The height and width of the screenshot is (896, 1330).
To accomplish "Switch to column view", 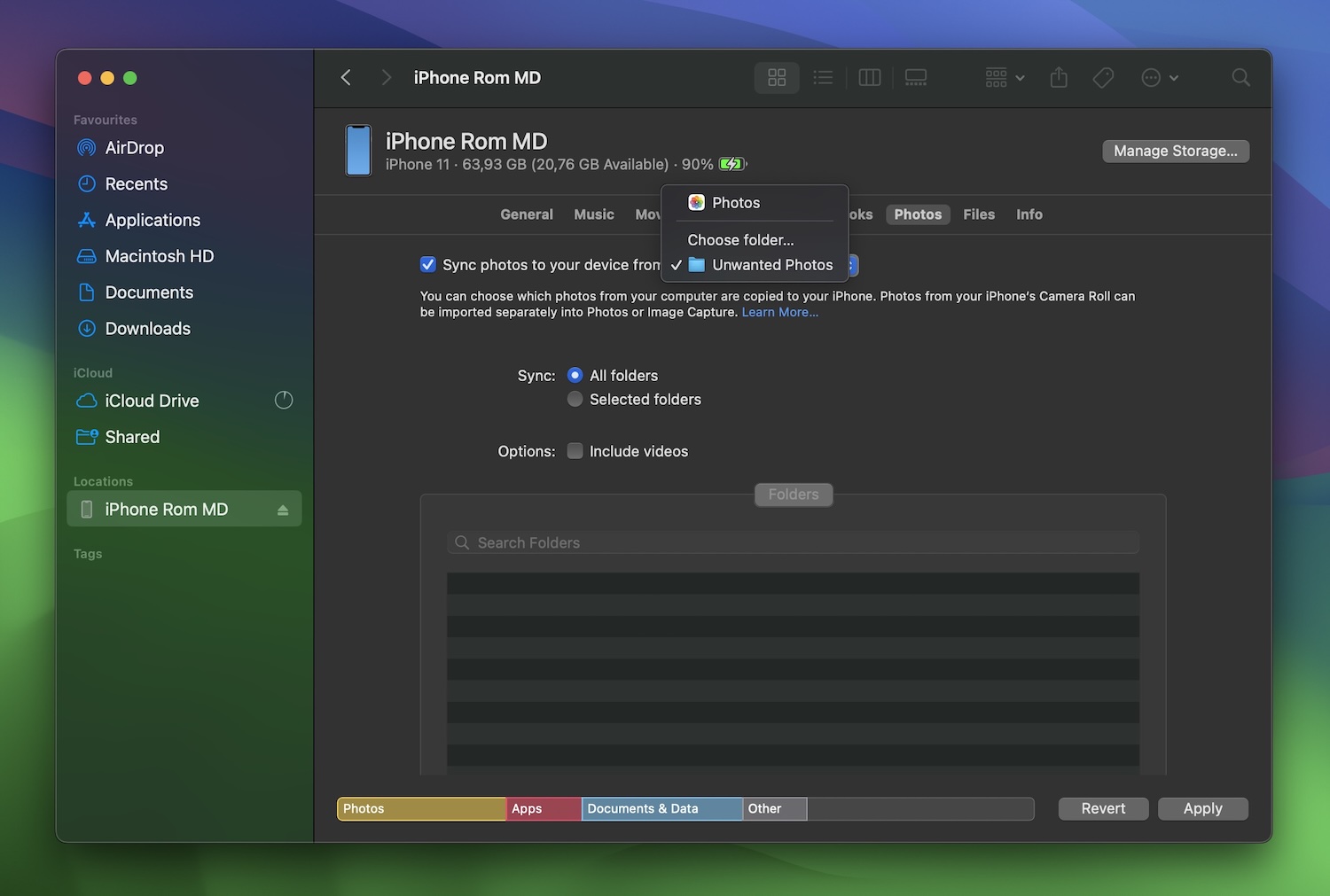I will tap(870, 78).
